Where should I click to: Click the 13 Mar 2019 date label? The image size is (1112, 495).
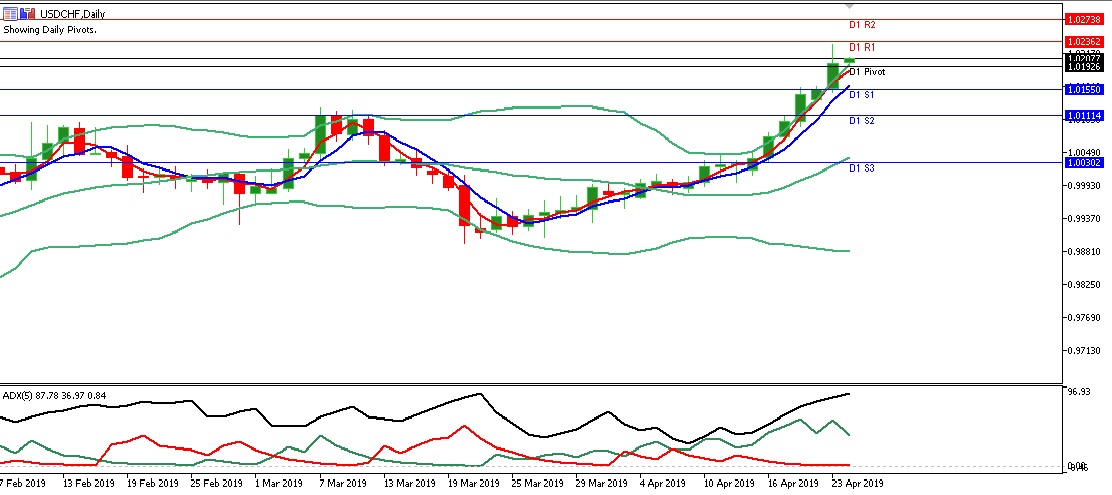coord(409,484)
